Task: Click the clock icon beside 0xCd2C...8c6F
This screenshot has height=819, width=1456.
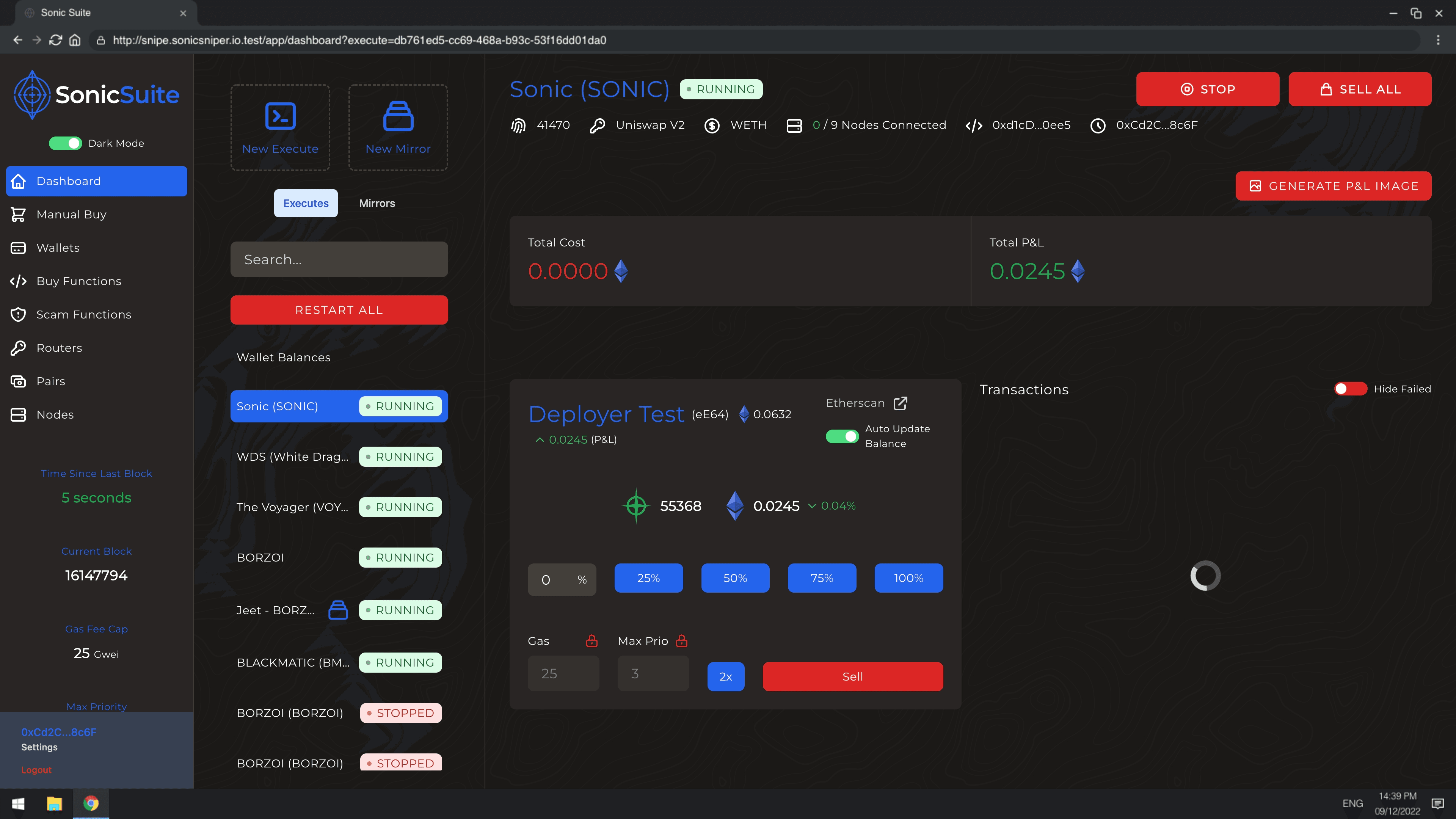Action: click(1098, 126)
